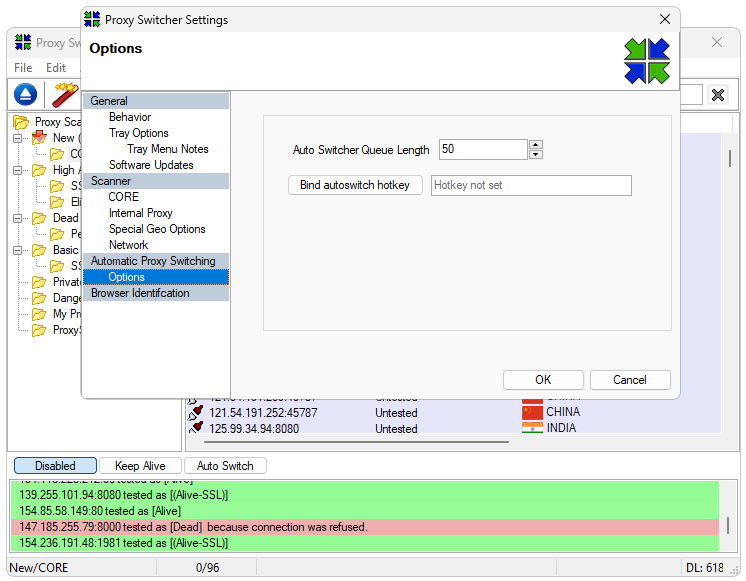Screen dimensions: 746x581
Task: Collapse the Basic tree node
Action: (x=18, y=250)
